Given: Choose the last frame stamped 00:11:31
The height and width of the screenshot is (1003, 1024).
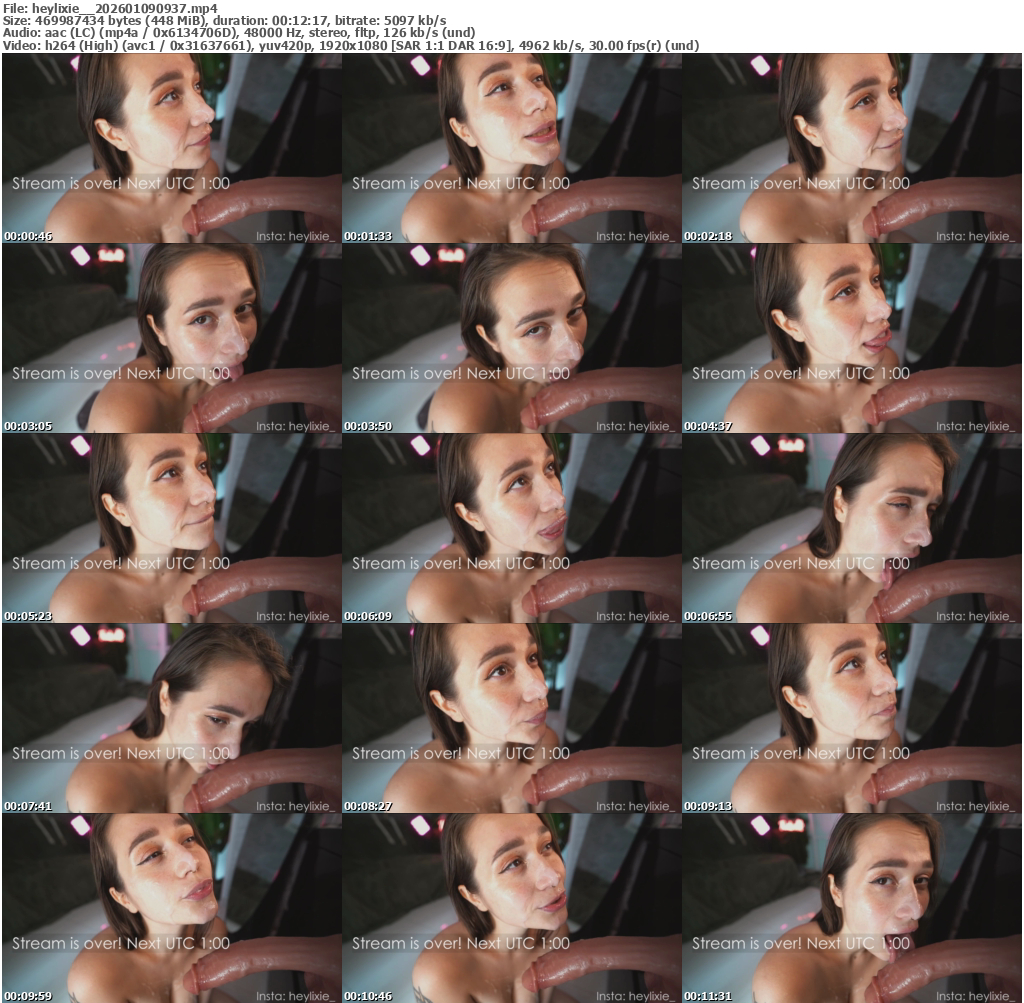Looking at the screenshot, I should coord(852,908).
